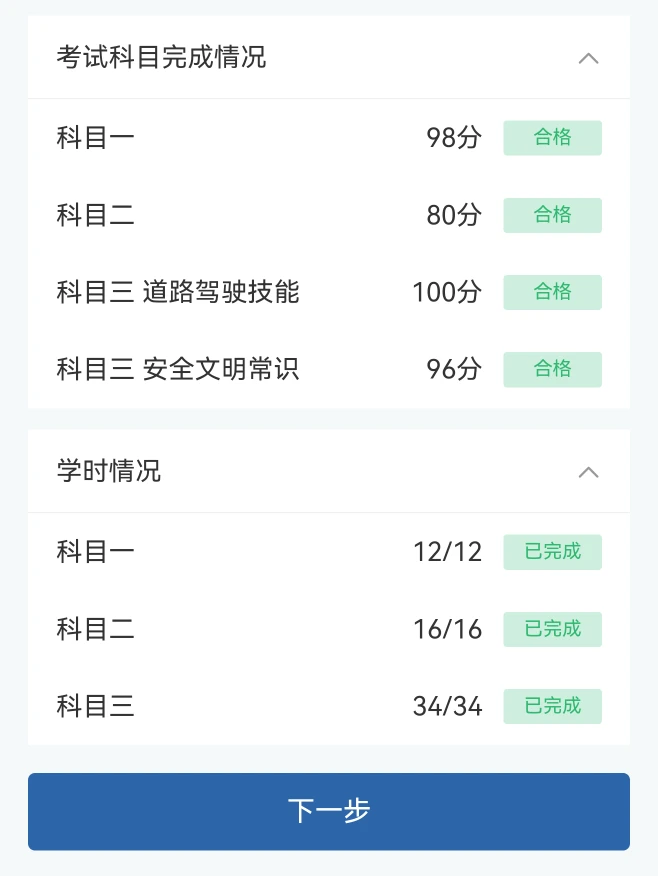The width and height of the screenshot is (658, 876).
Task: Collapse the 学时情况 section chevron
Action: click(589, 472)
